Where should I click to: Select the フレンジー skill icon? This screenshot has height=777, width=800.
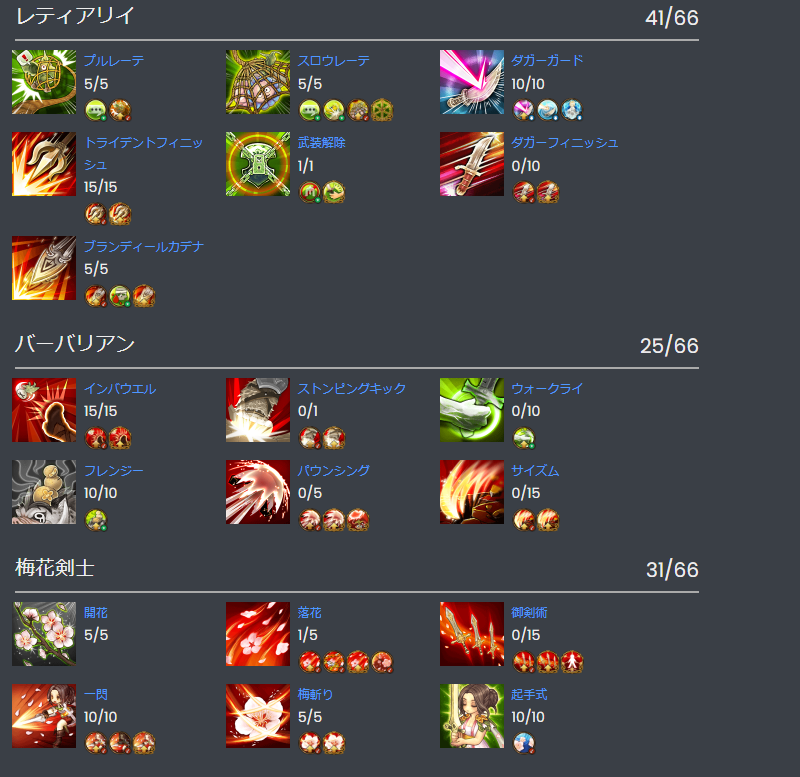tap(44, 492)
